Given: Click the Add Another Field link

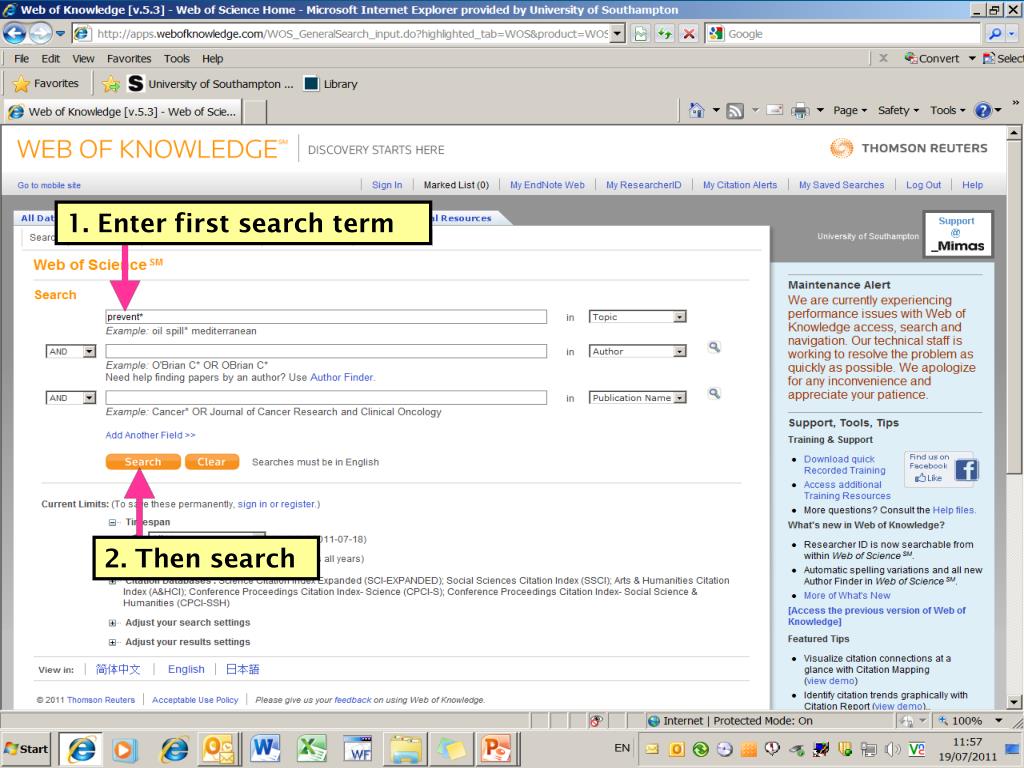Looking at the screenshot, I should click(150, 435).
